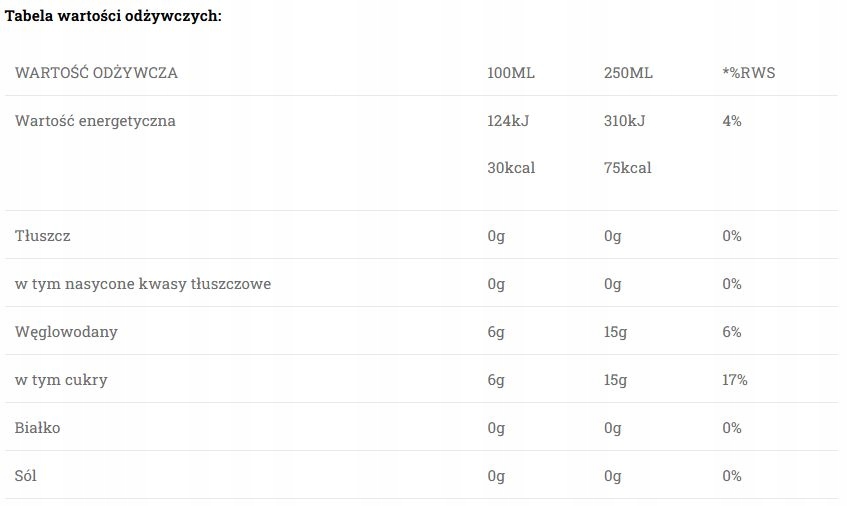This screenshot has height=506, width=848.
Task: Click the 'w tym cukry' row label
Action: pos(61,380)
